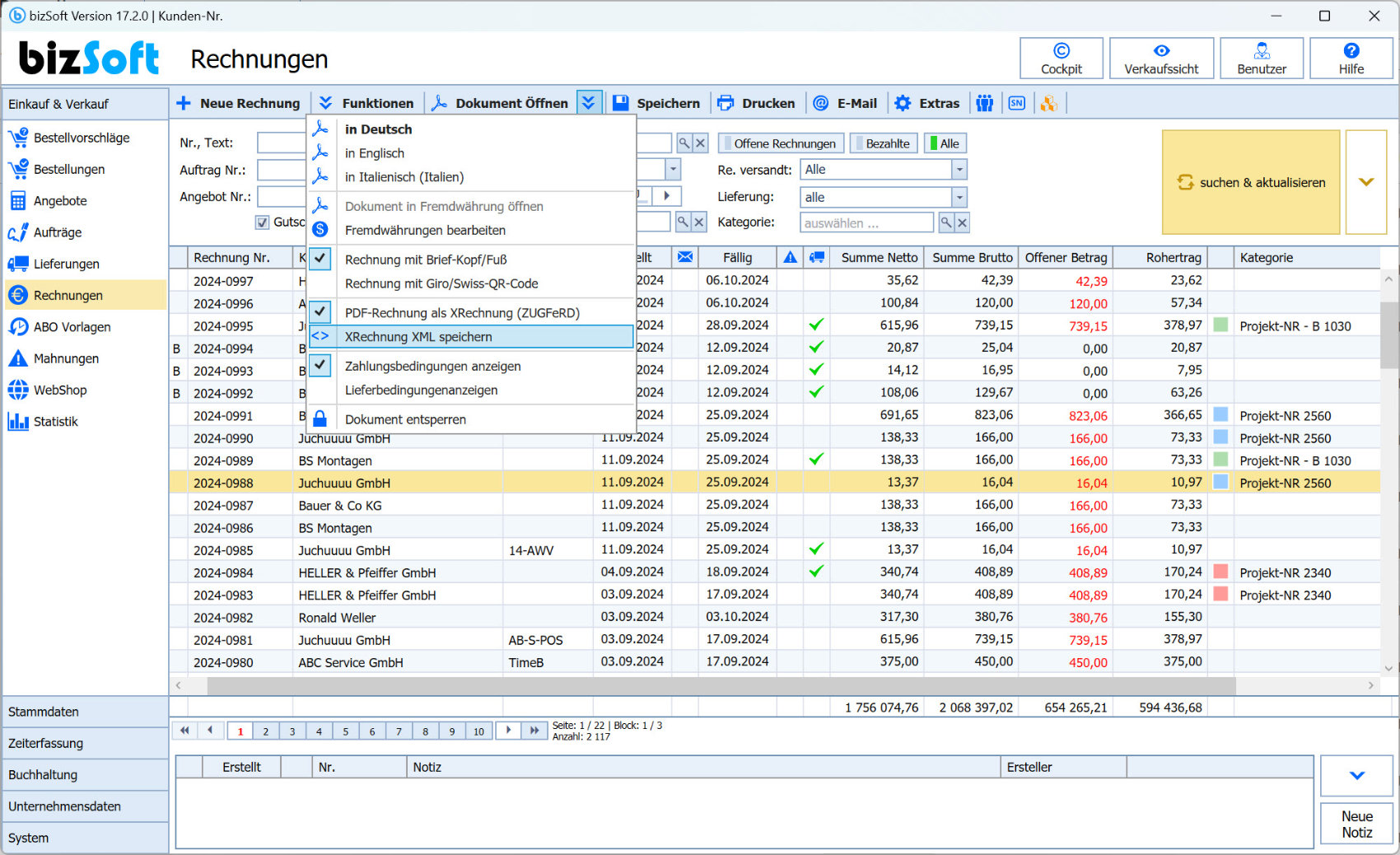Image resolution: width=1400 pixels, height=855 pixels.
Task: Show Alle invoices filter
Action: [945, 143]
